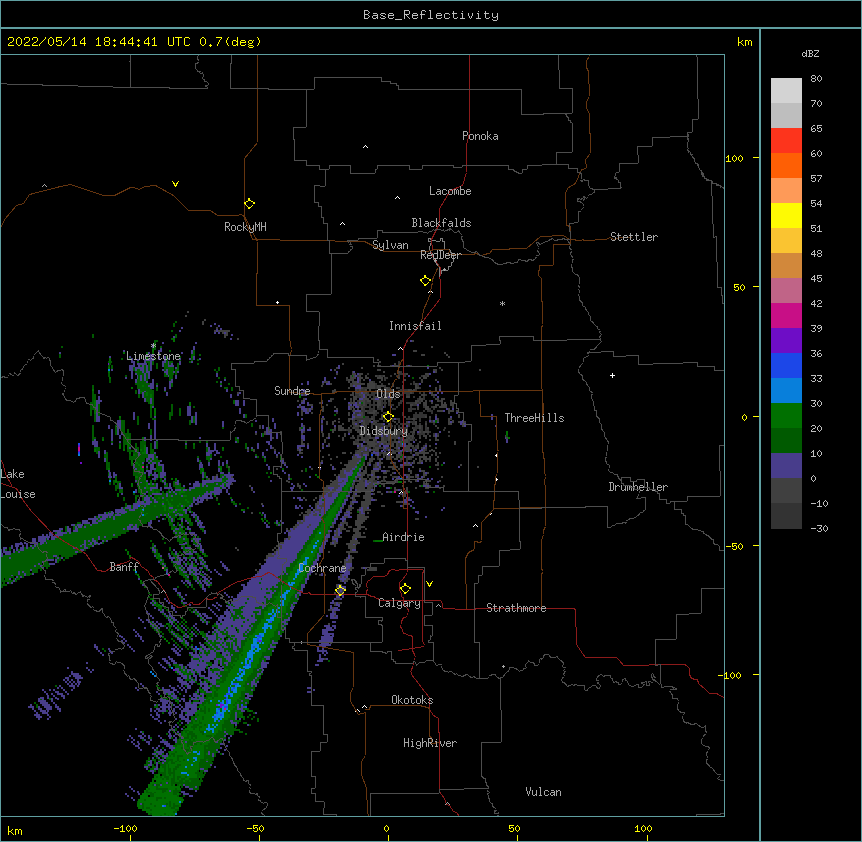
Task: Click the RockyMH label
Action: 245,227
